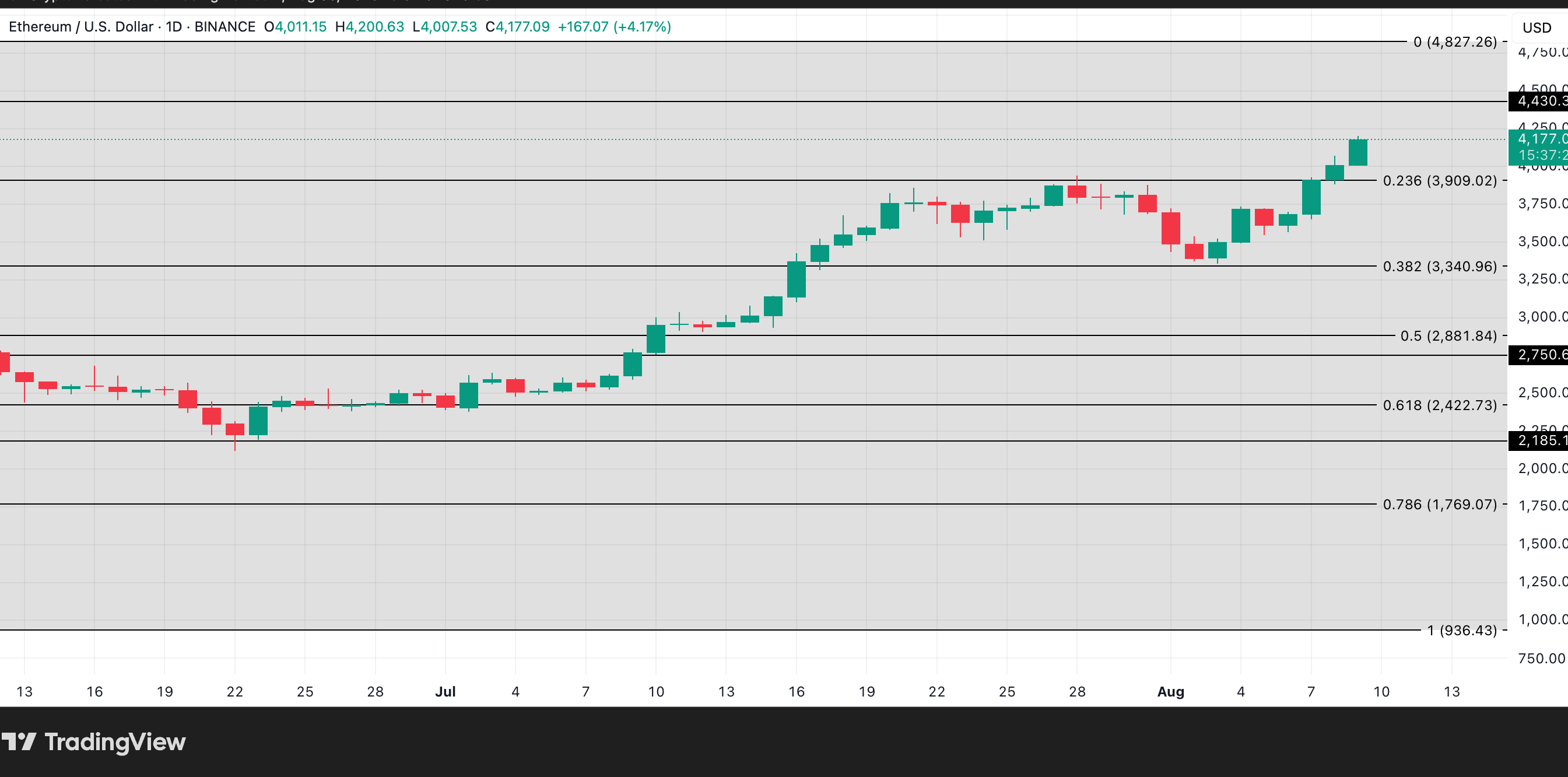Click the BINANCE exchange label

pyautogui.click(x=224, y=27)
